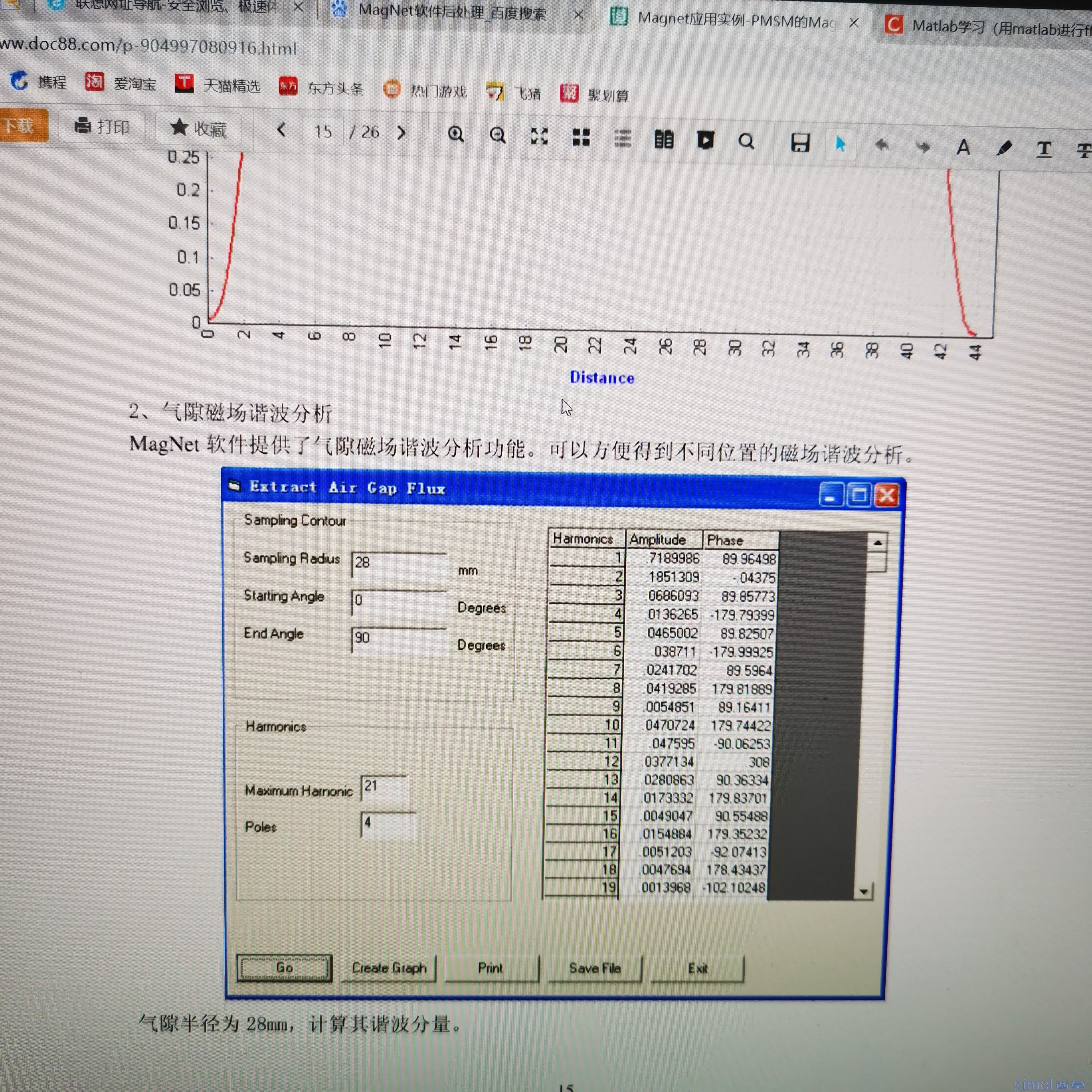The width and height of the screenshot is (1092, 1092).
Task: Click the Create Graph button
Action: [389, 967]
